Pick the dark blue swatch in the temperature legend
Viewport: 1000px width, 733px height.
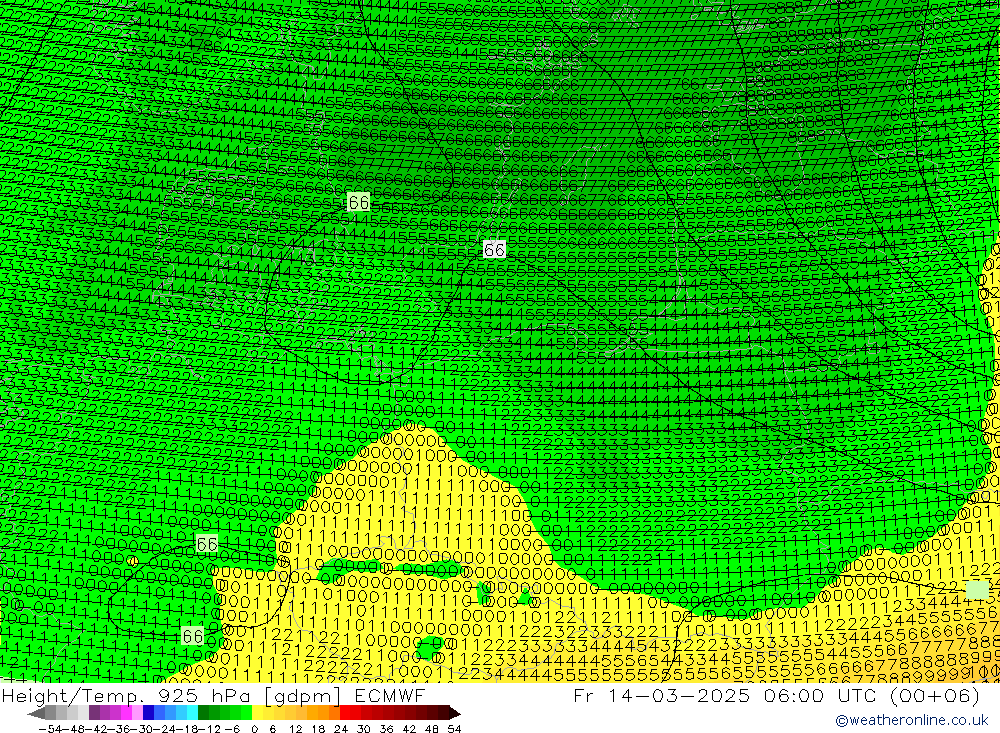click(x=148, y=713)
